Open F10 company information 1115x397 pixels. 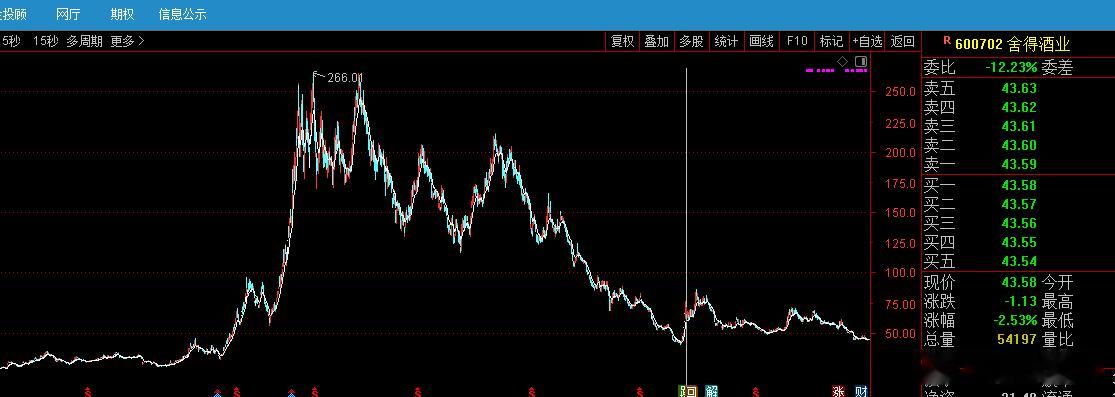[x=796, y=41]
